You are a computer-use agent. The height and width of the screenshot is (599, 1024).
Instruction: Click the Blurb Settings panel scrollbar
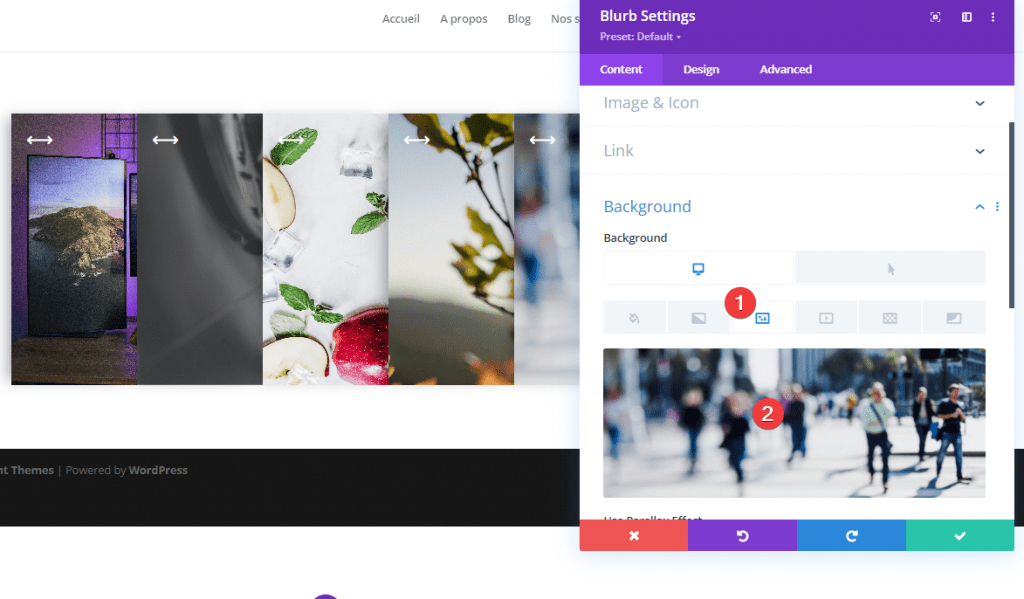click(x=1012, y=216)
